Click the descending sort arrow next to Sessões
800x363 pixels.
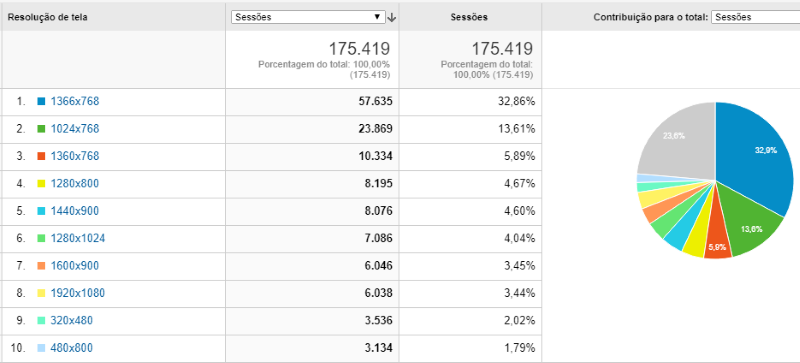click(392, 17)
